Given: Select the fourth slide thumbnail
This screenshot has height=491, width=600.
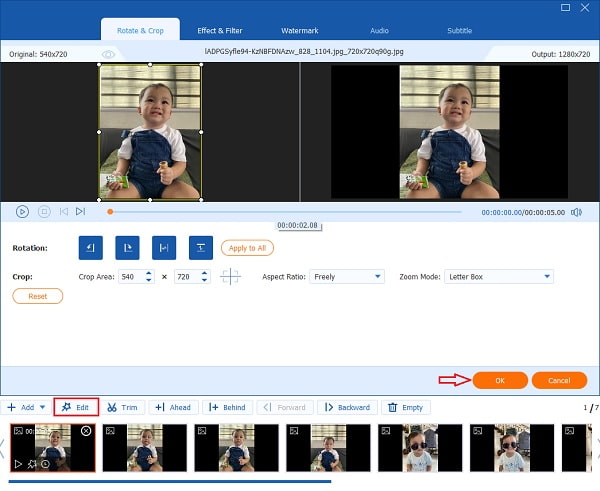Looking at the screenshot, I should click(328, 448).
